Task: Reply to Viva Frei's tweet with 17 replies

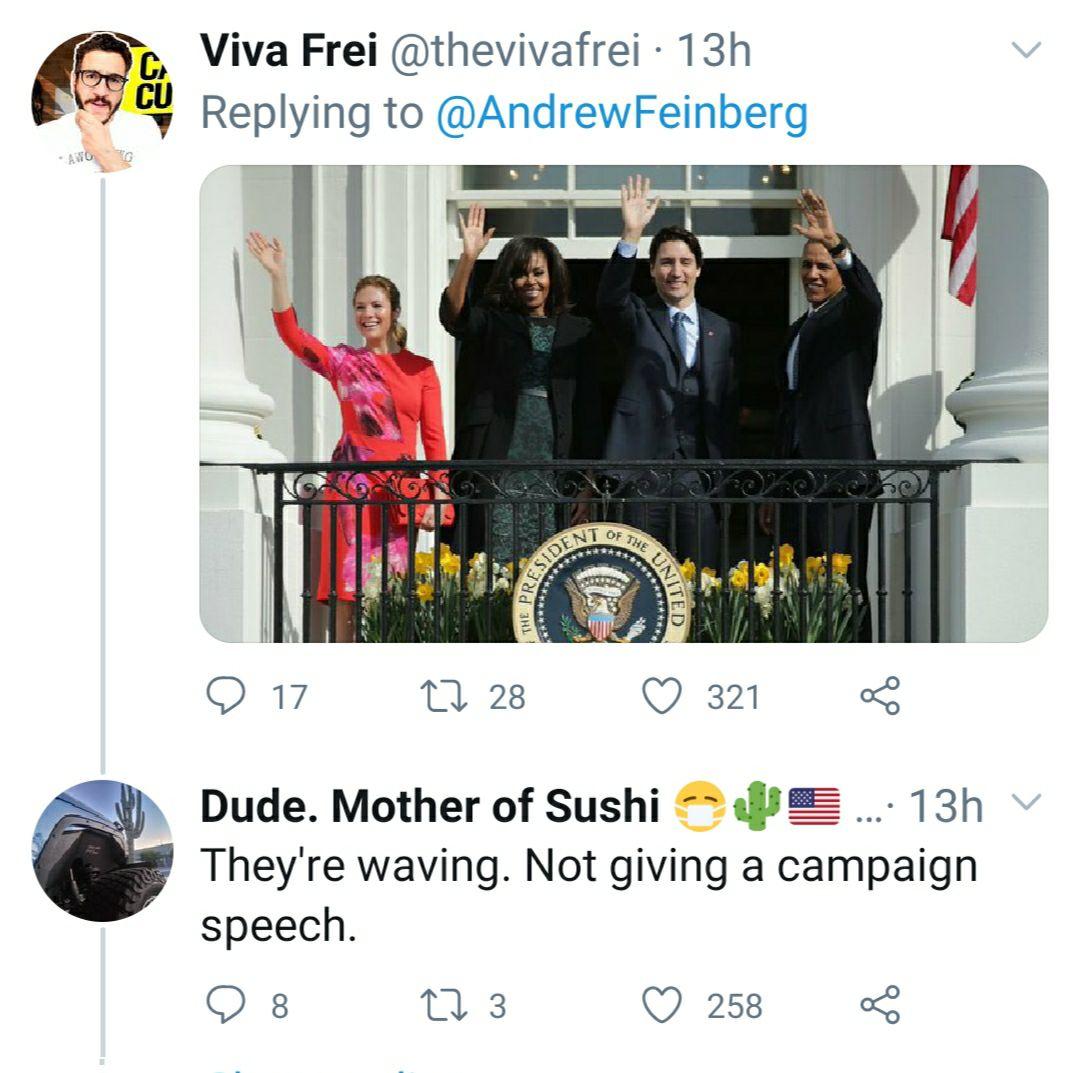Action: pos(226,696)
